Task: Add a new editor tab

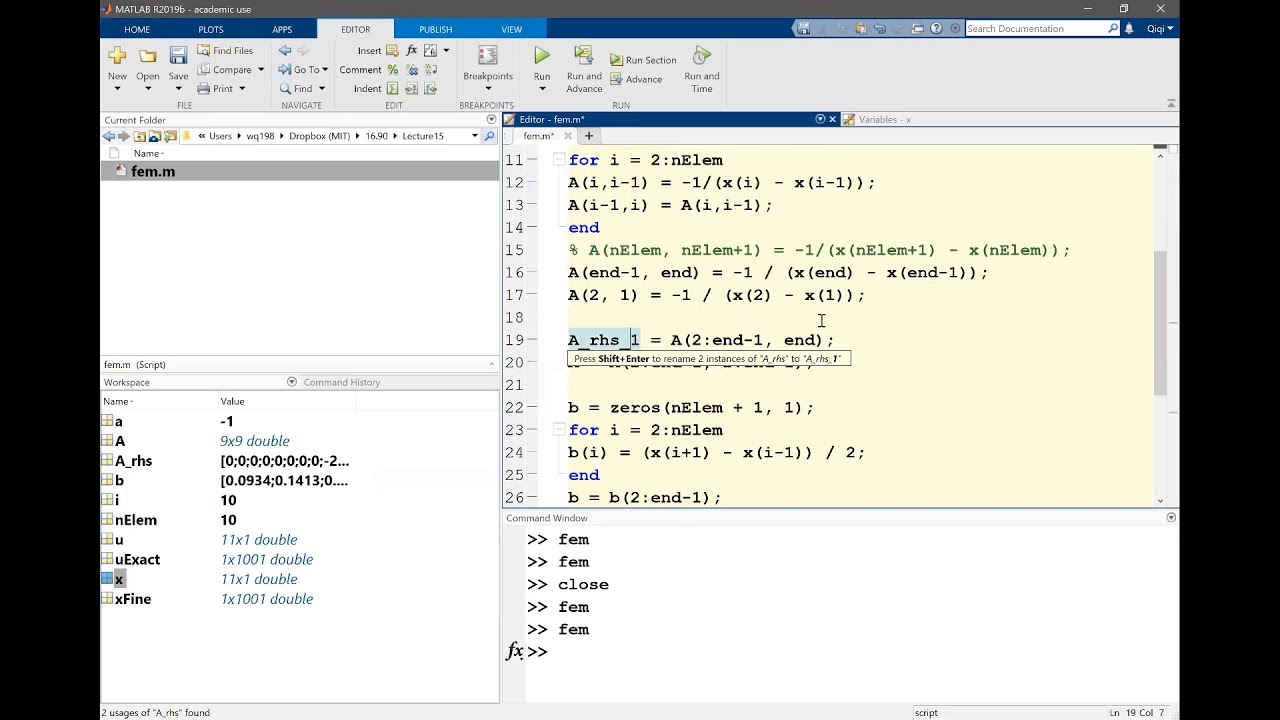Action: pyautogui.click(x=589, y=136)
